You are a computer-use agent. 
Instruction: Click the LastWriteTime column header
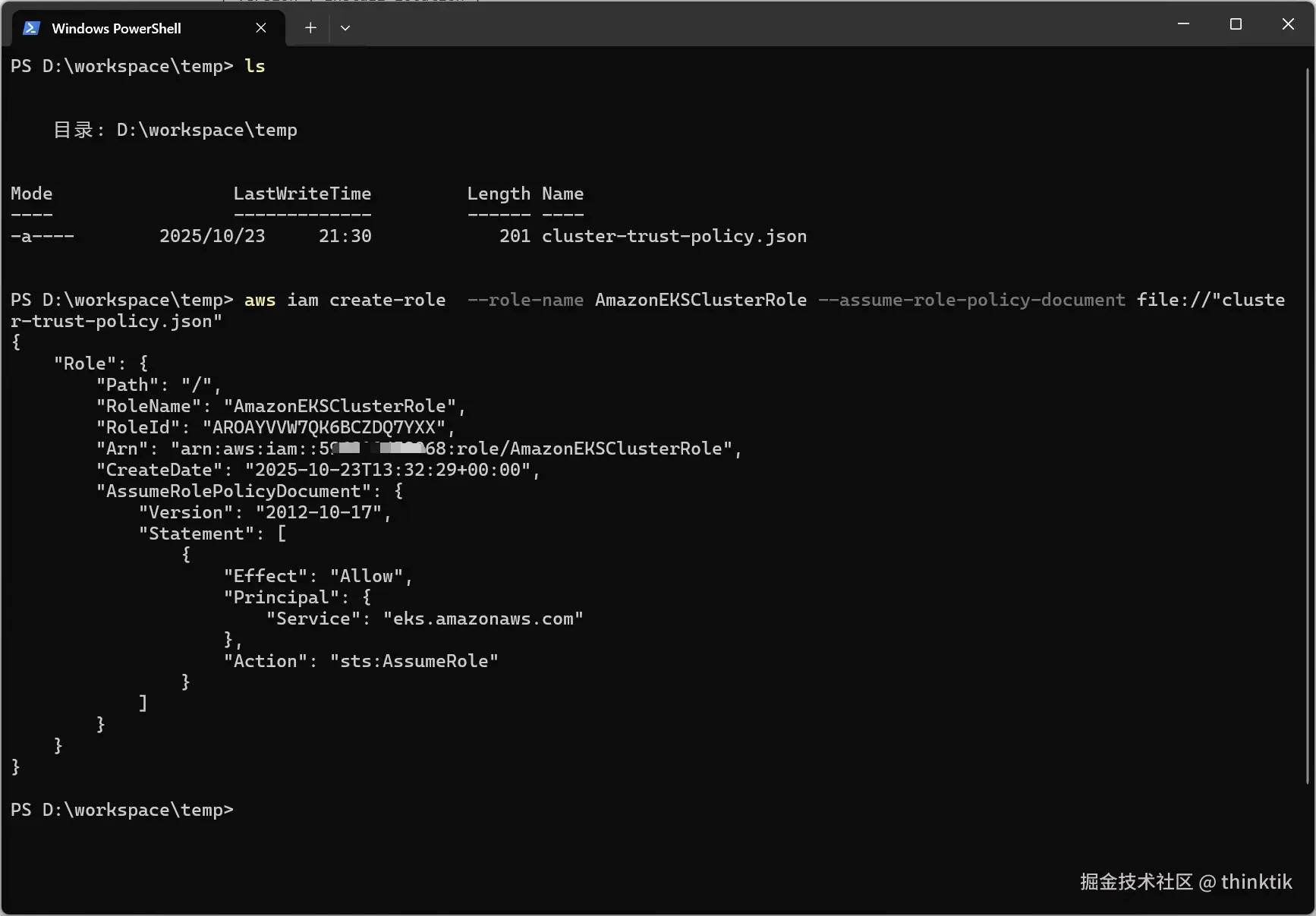[x=302, y=194]
